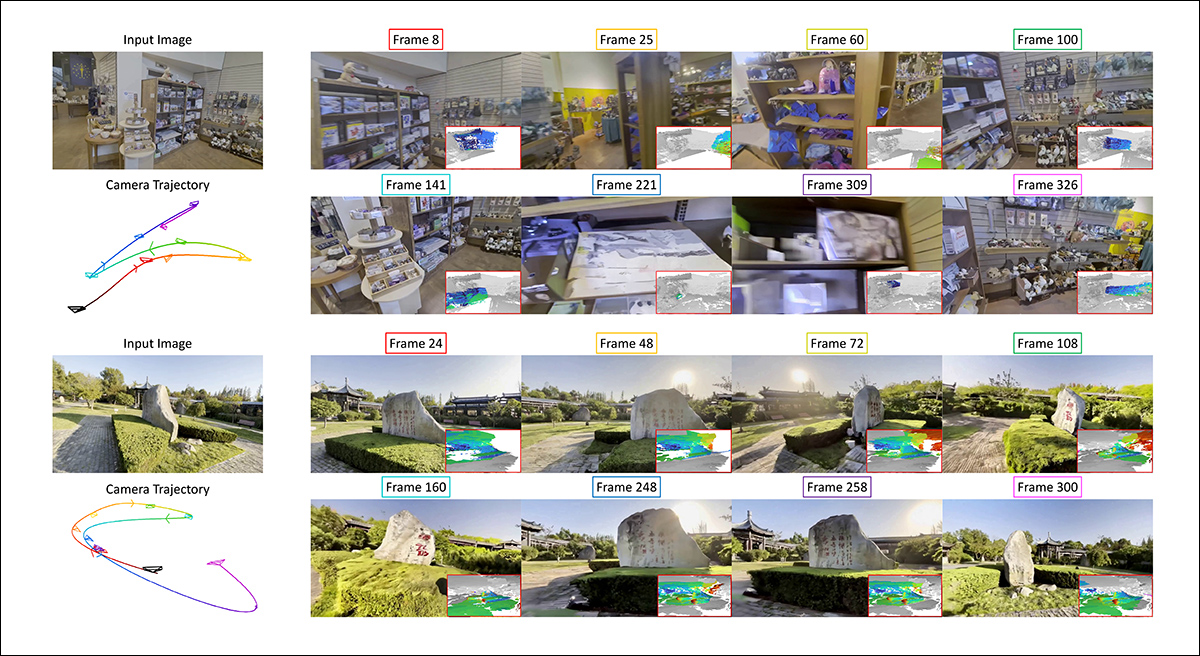Open the Frame 309 blurred shelf thumbnail
This screenshot has height=656, width=1200.
[x=837, y=255]
